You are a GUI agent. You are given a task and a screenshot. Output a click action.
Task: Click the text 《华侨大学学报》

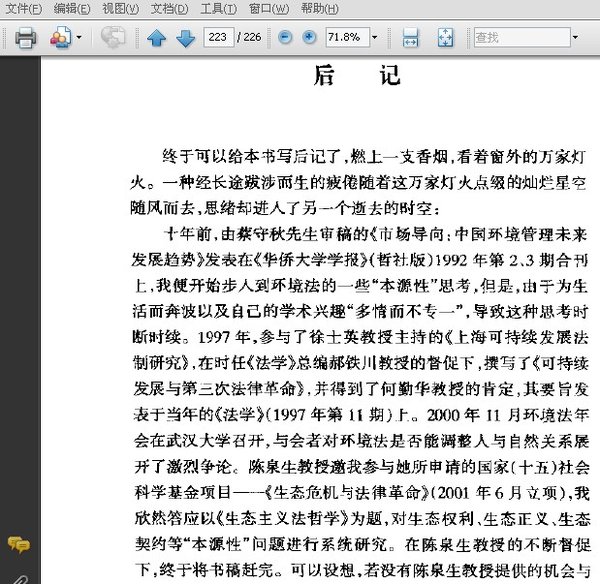[310, 260]
